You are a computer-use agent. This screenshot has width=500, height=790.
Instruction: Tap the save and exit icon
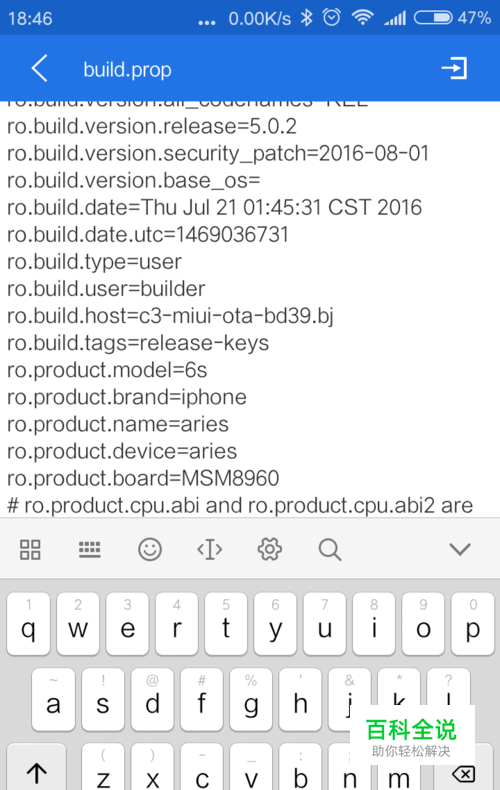[x=455, y=68]
